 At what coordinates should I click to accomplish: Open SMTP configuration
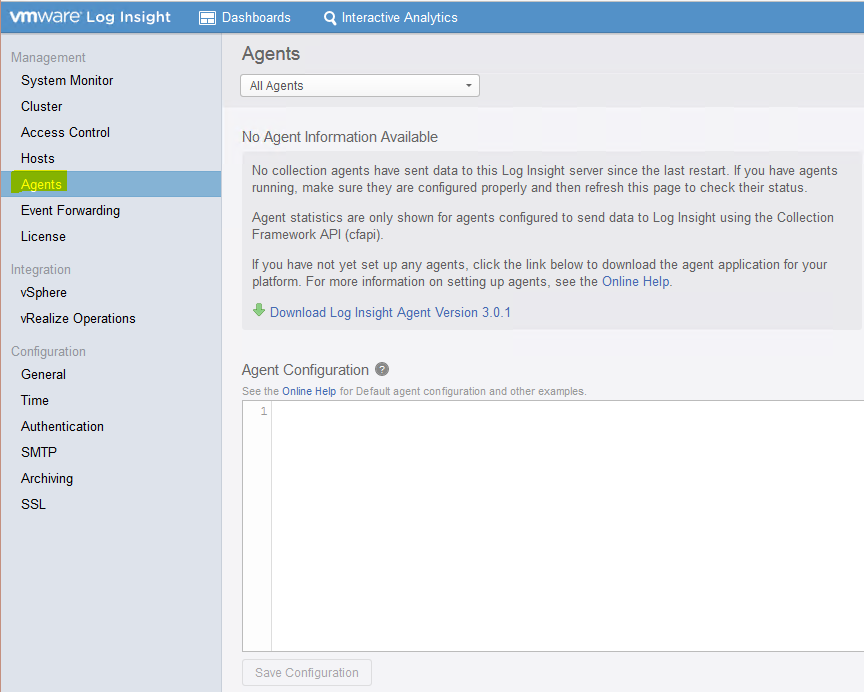39,452
